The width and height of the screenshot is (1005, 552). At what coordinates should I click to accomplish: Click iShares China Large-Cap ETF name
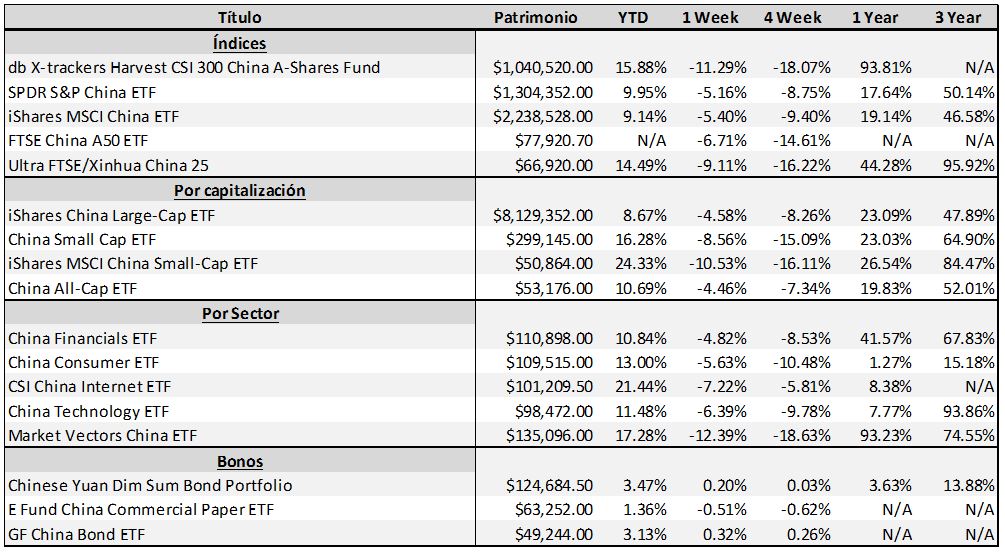pos(111,215)
